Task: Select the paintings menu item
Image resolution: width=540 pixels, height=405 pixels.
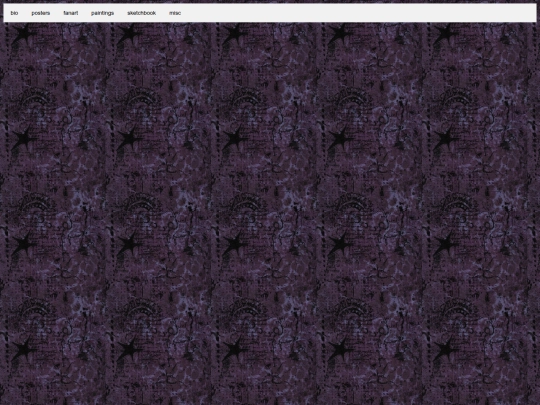Action: [102, 13]
